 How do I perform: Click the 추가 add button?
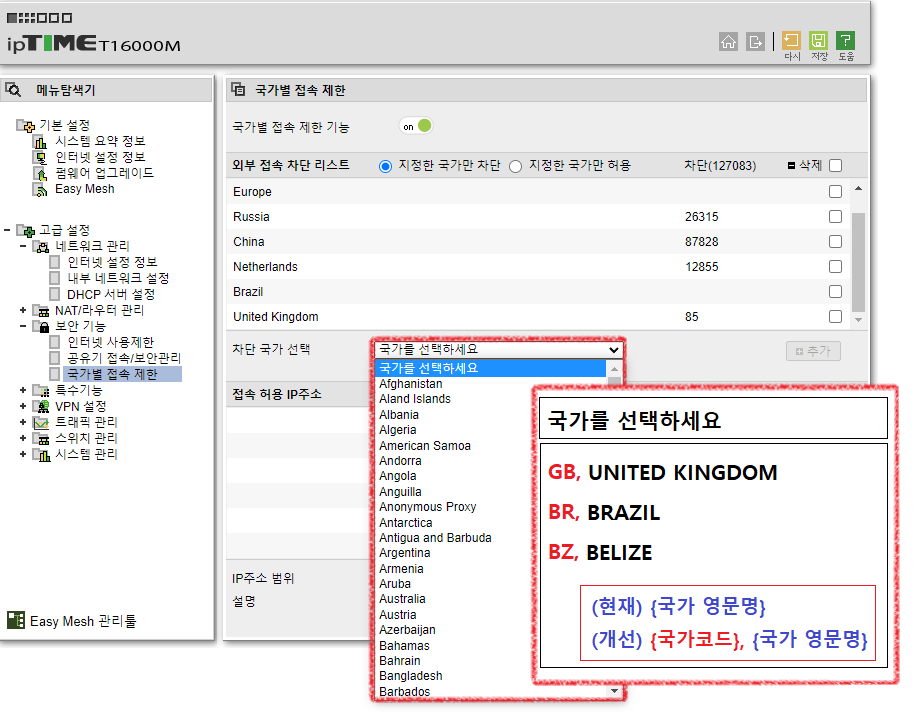[813, 351]
